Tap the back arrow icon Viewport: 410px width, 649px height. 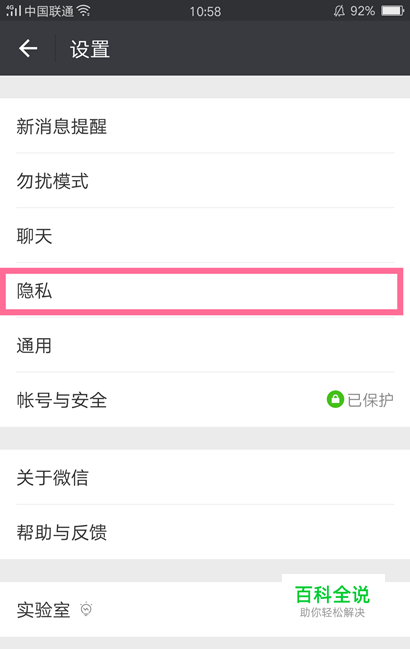28,49
